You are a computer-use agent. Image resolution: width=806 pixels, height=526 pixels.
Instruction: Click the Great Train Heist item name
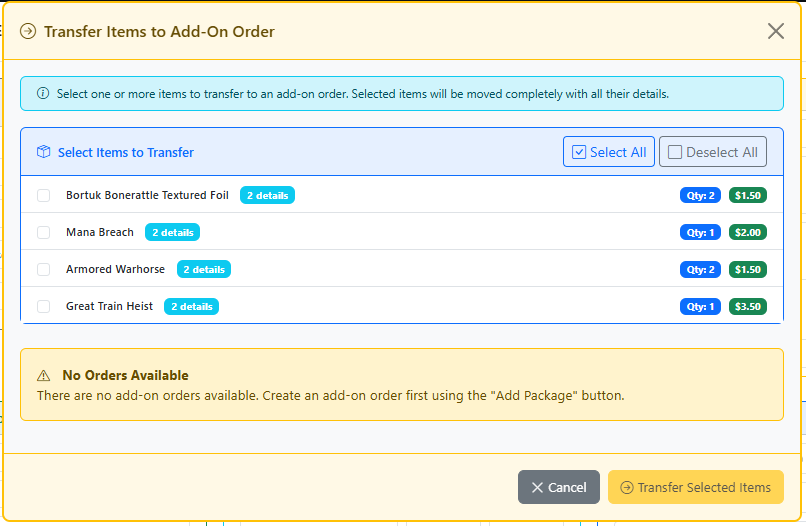(109, 306)
